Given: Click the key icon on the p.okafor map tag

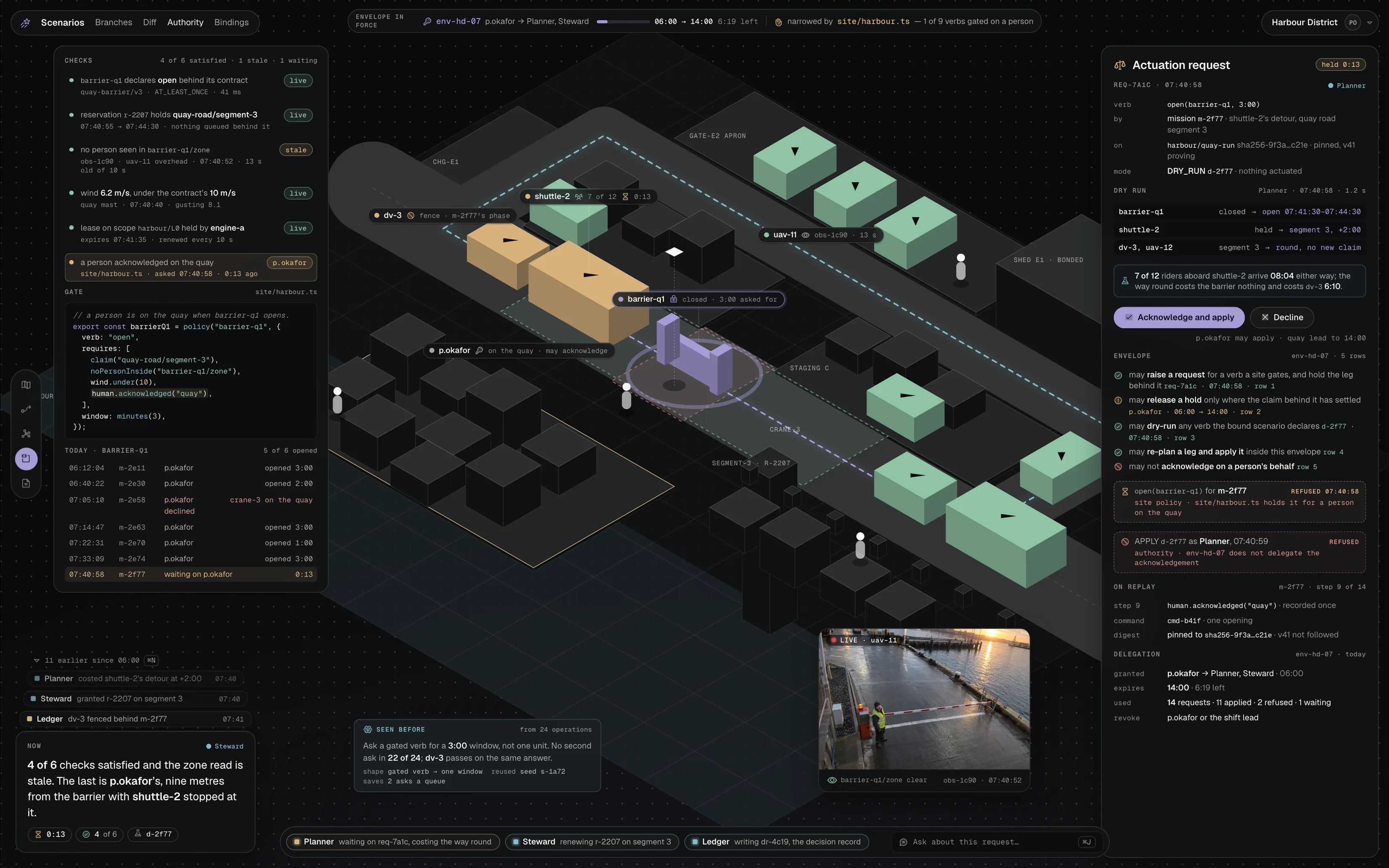Looking at the screenshot, I should pyautogui.click(x=479, y=351).
